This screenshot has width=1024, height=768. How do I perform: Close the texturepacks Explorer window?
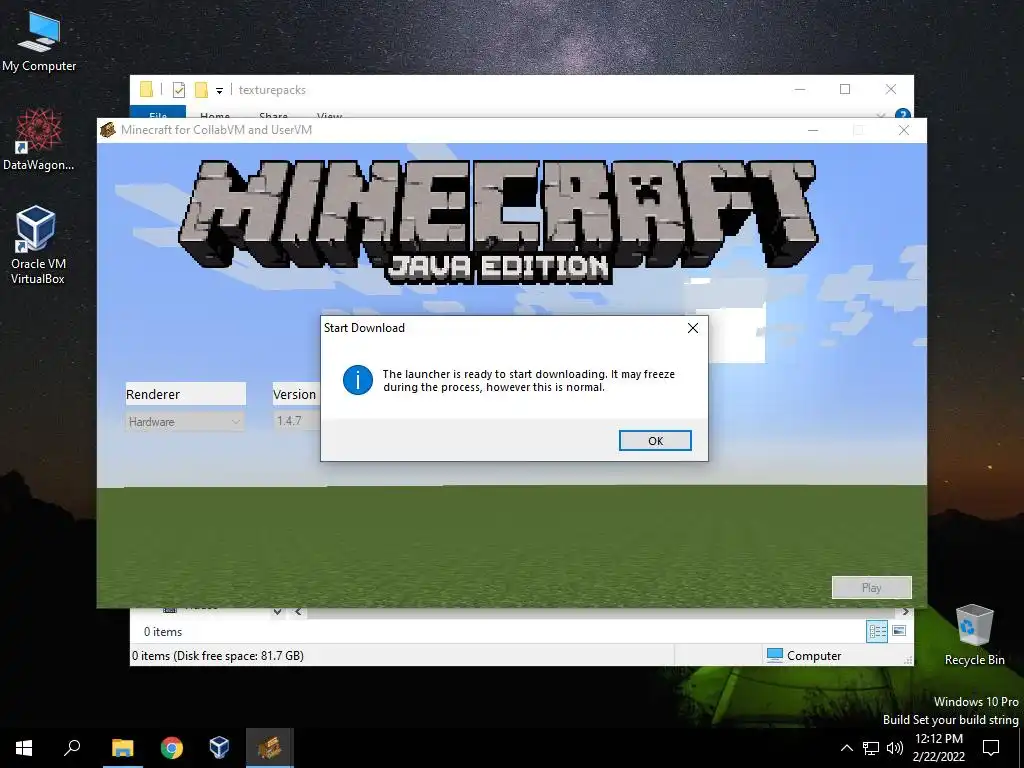(x=891, y=89)
